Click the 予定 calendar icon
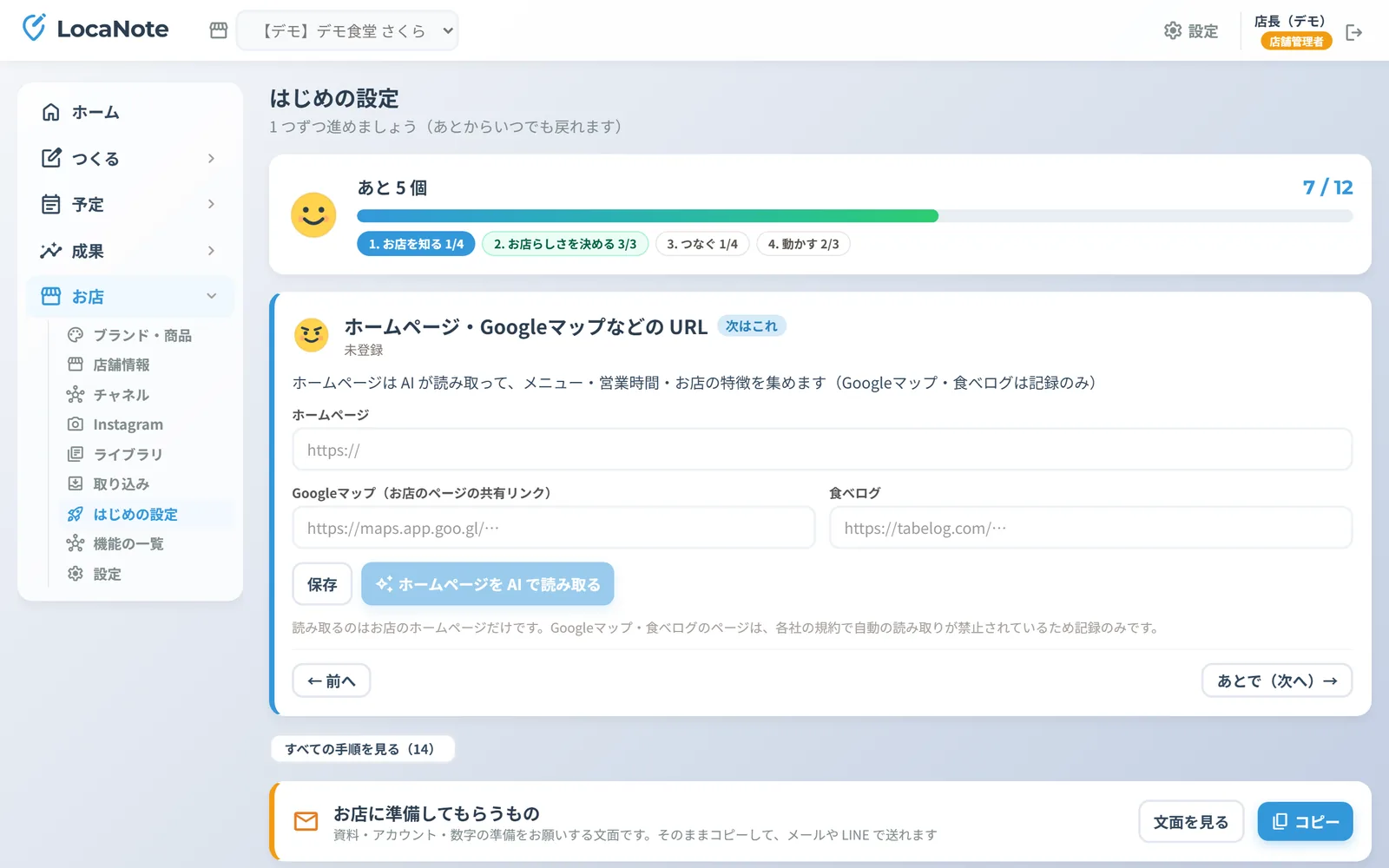The width and height of the screenshot is (1389, 868). click(x=51, y=204)
